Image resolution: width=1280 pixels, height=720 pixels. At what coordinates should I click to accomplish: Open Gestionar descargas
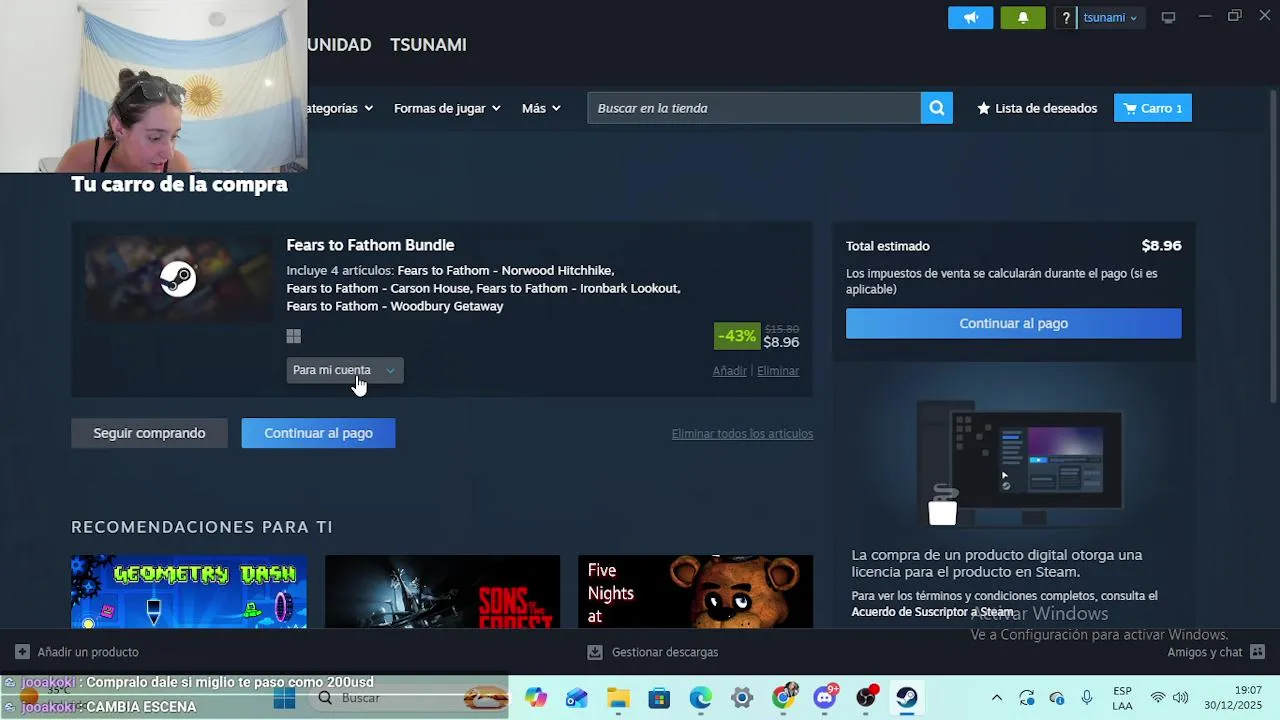[652, 652]
